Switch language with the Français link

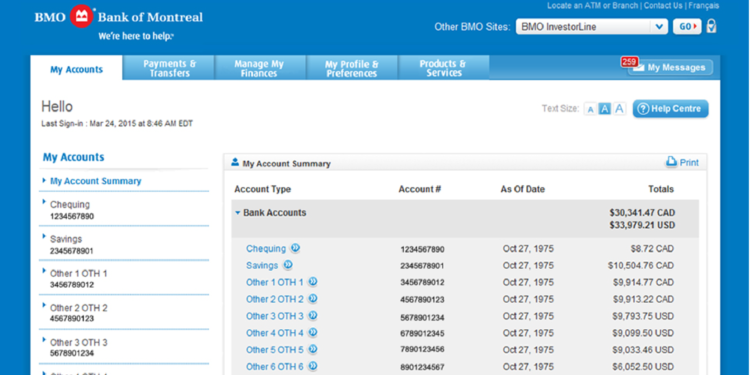[704, 6]
